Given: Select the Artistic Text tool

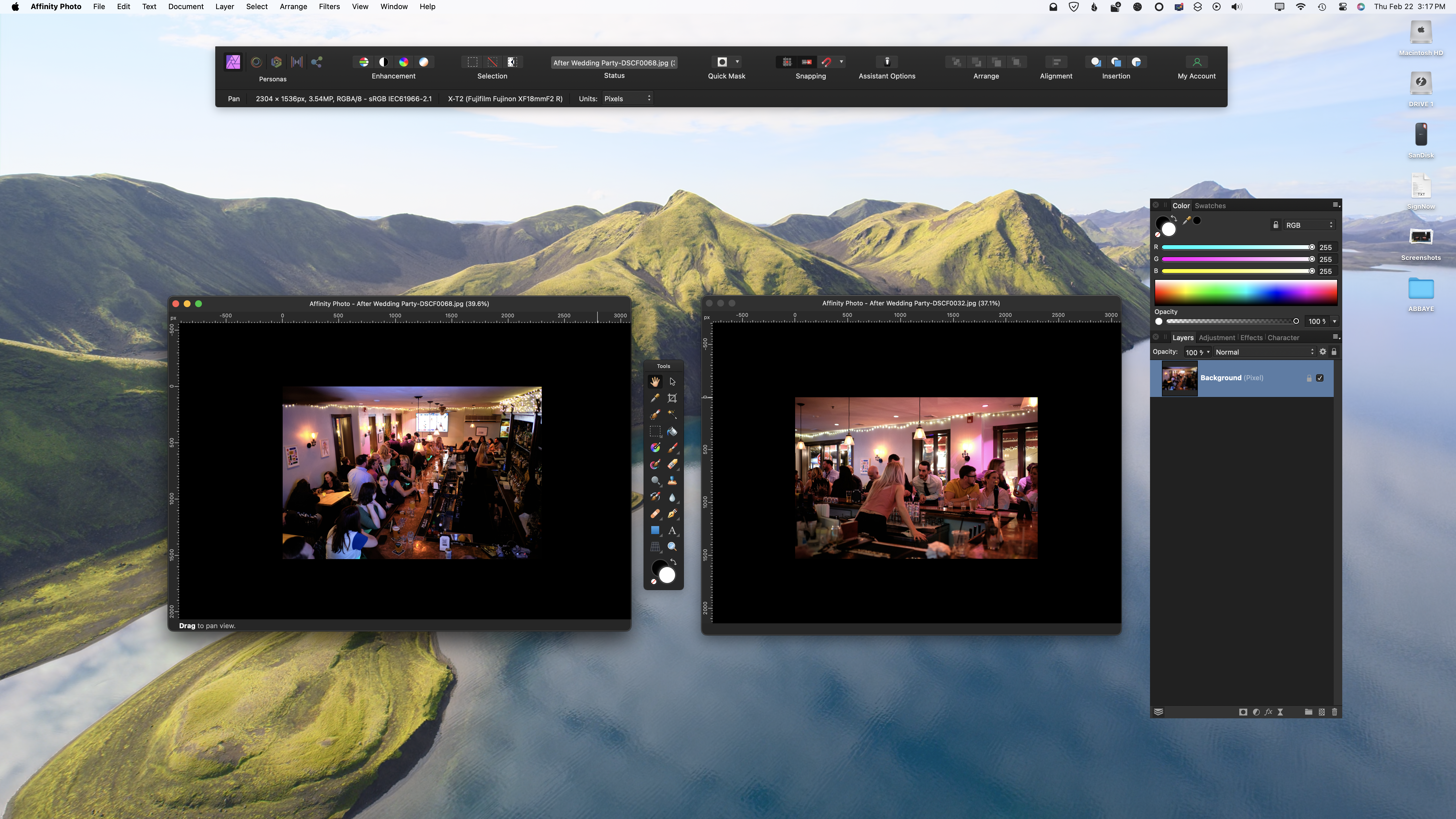Looking at the screenshot, I should point(672,530).
